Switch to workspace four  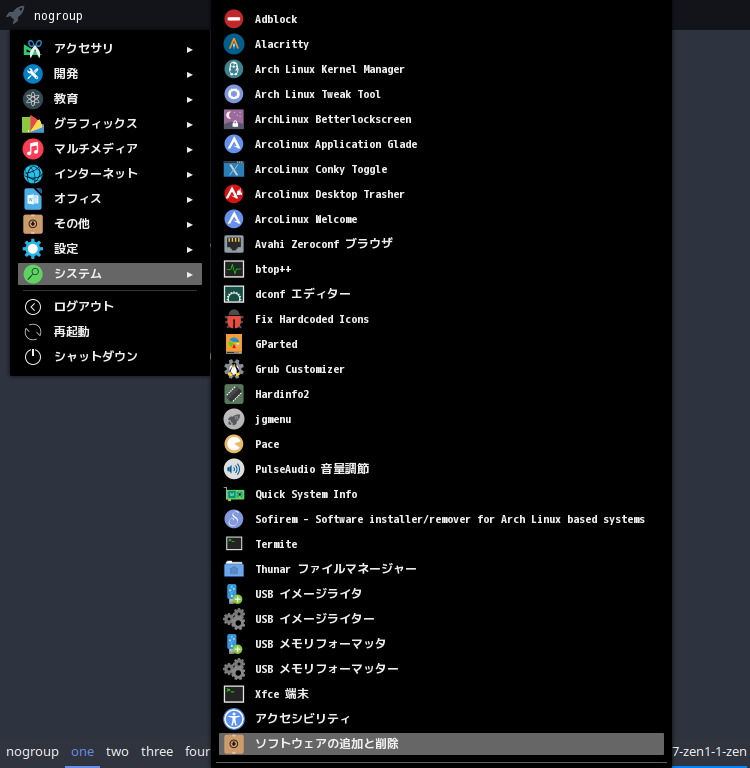tap(197, 751)
